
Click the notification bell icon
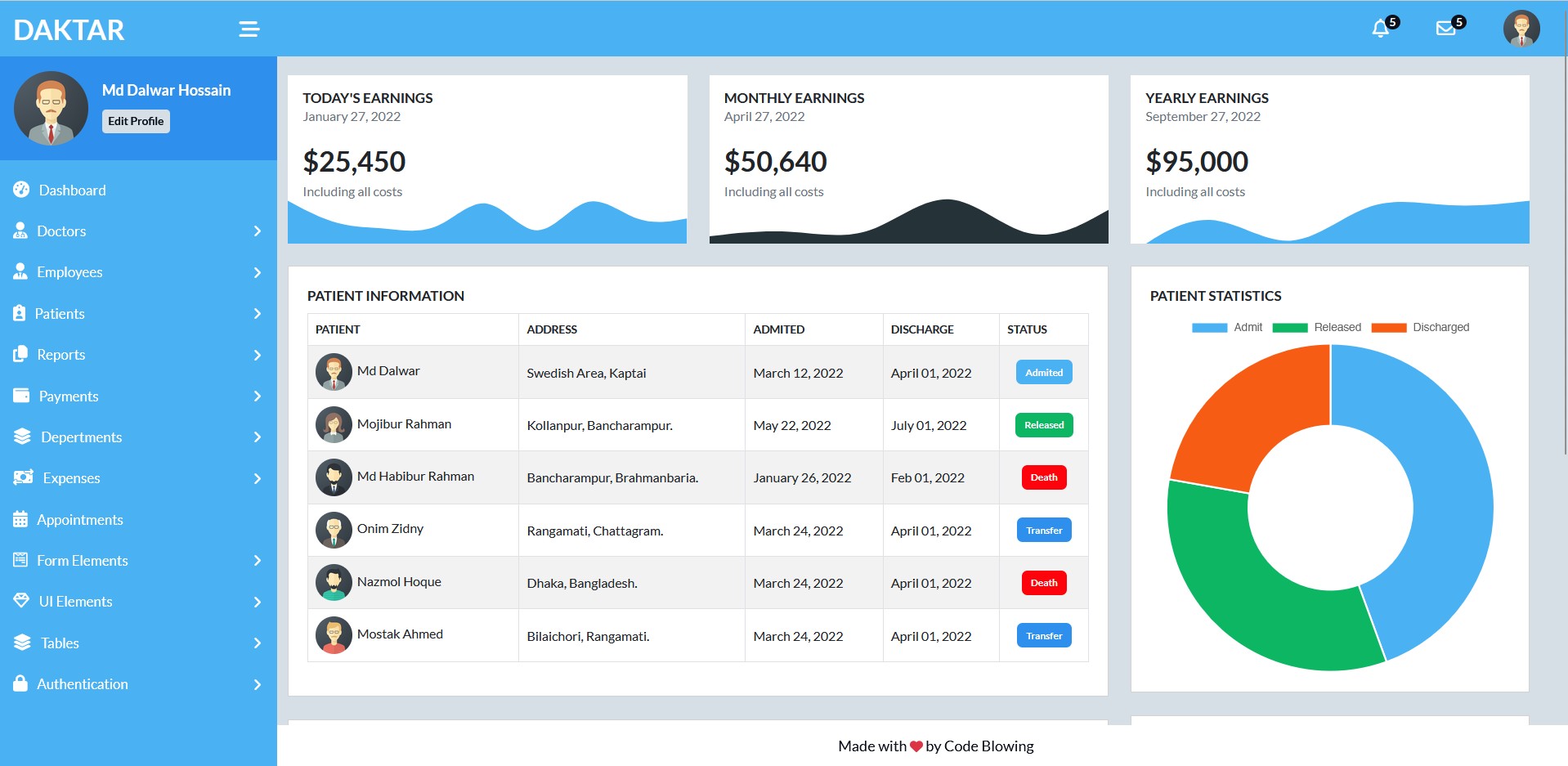point(1380,29)
